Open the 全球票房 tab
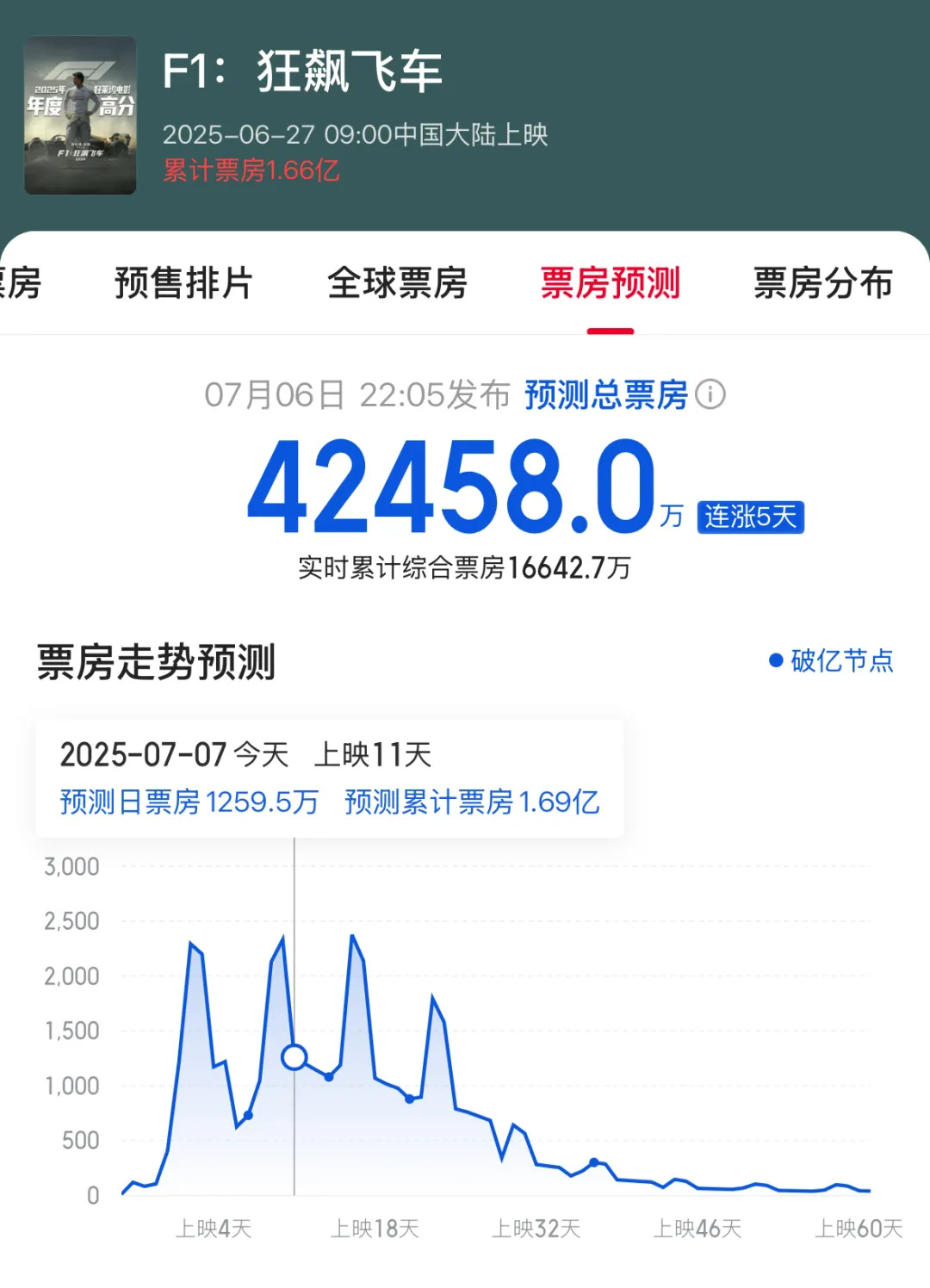The width and height of the screenshot is (930, 1288). (x=397, y=283)
